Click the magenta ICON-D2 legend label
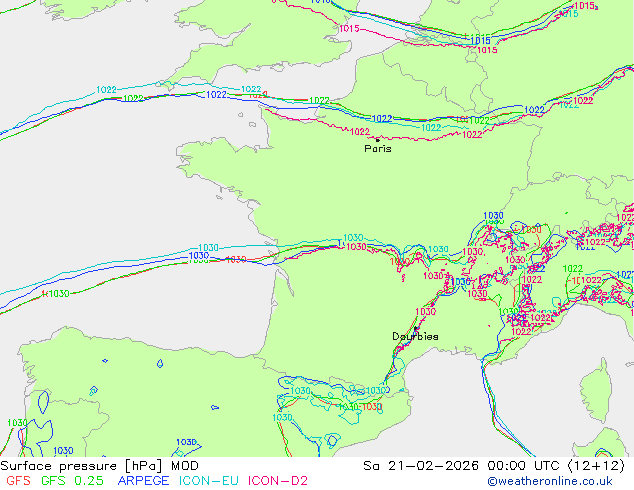 click(x=278, y=481)
